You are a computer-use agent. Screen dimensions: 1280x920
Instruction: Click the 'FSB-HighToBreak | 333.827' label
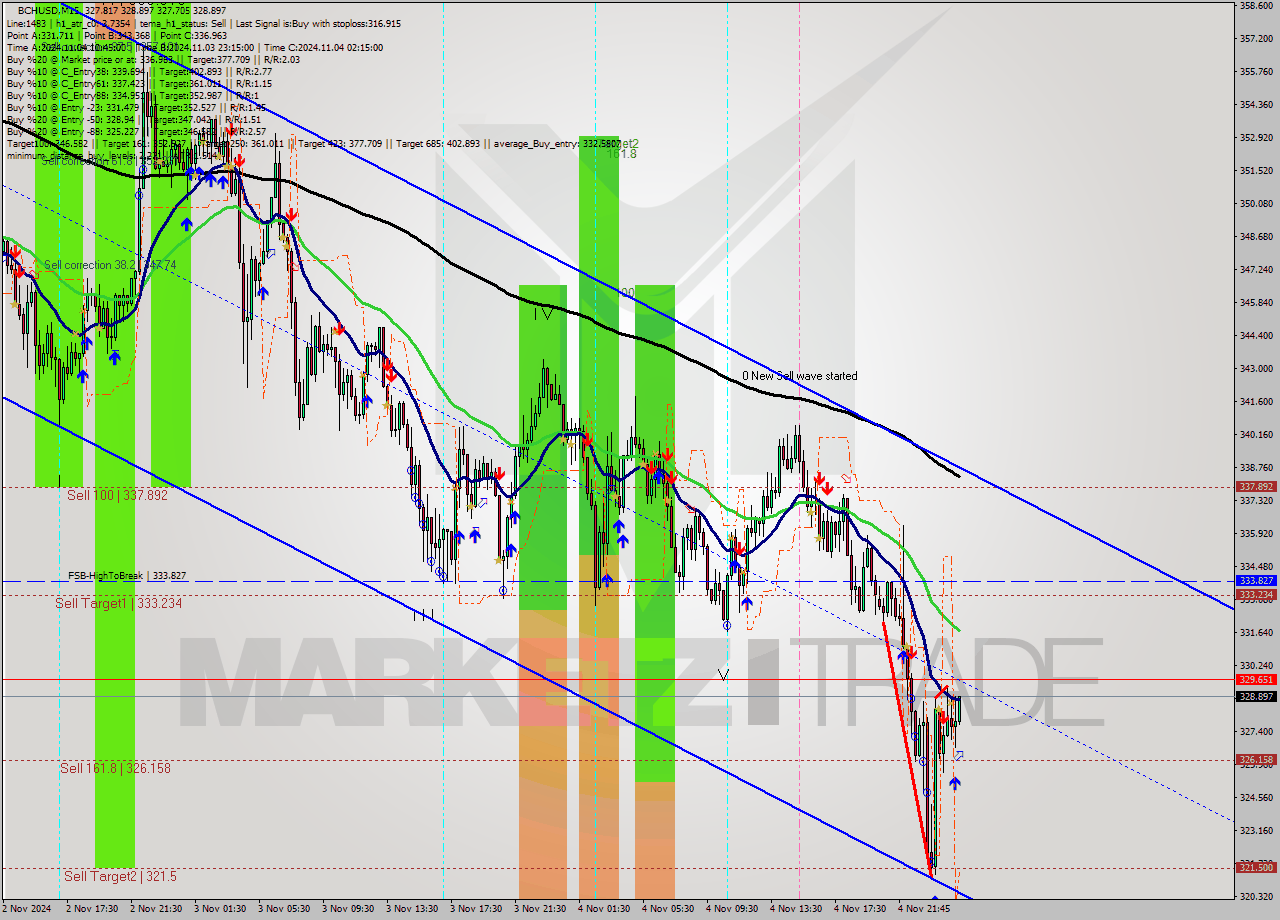(127, 576)
